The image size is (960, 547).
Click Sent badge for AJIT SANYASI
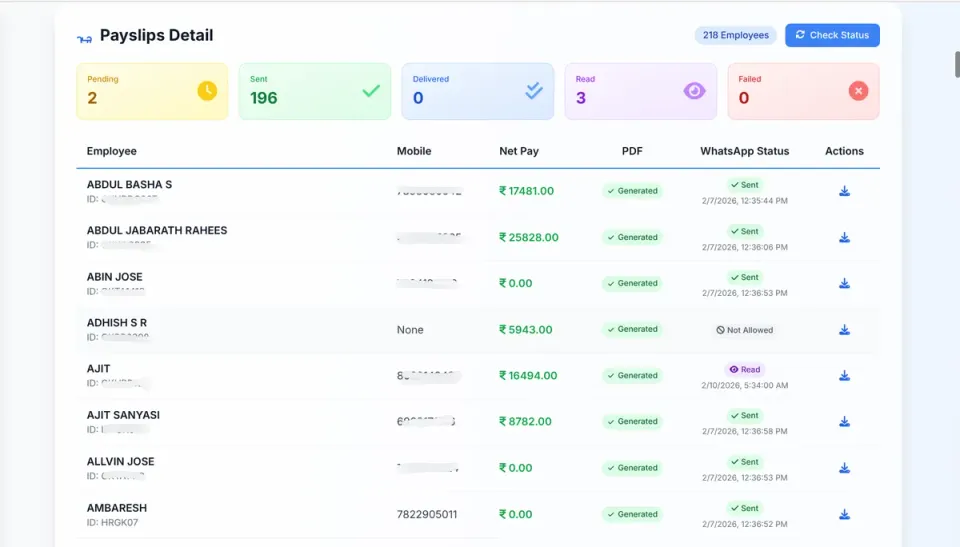[744, 415]
